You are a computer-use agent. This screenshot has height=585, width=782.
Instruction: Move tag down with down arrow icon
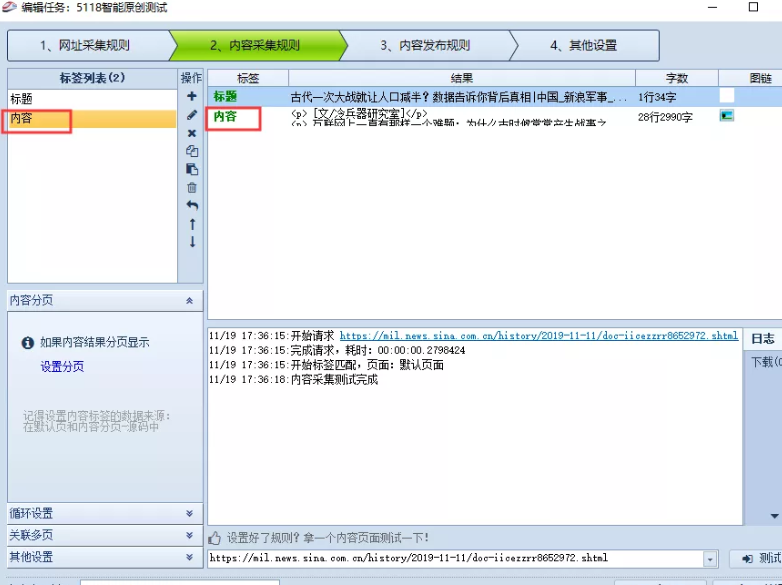pos(192,242)
